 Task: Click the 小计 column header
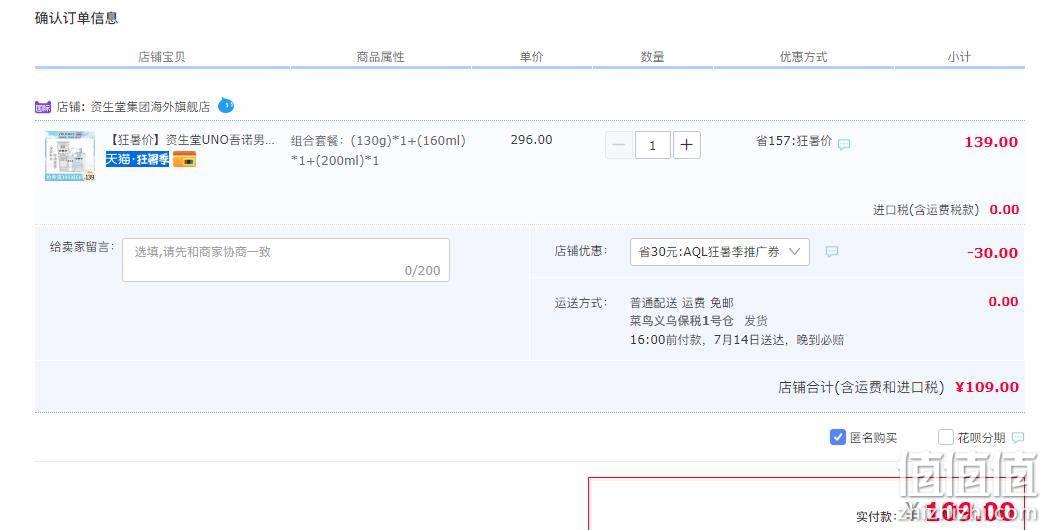(959, 57)
